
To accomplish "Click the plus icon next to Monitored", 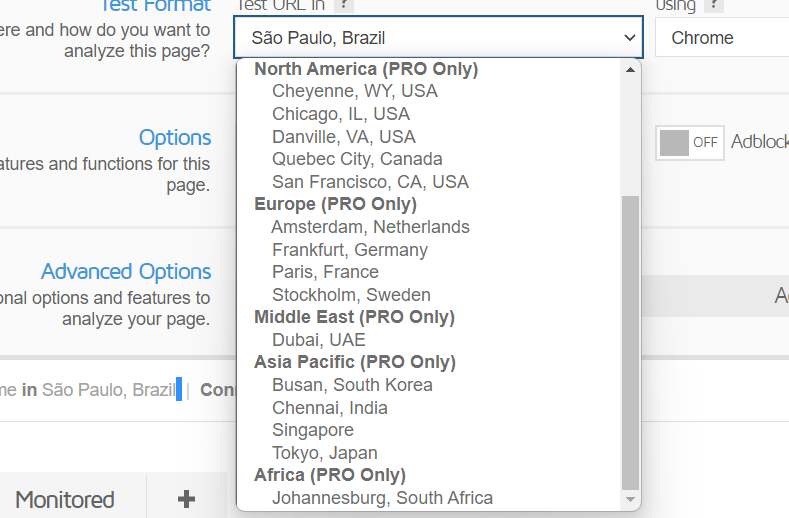I will coord(186,499).
